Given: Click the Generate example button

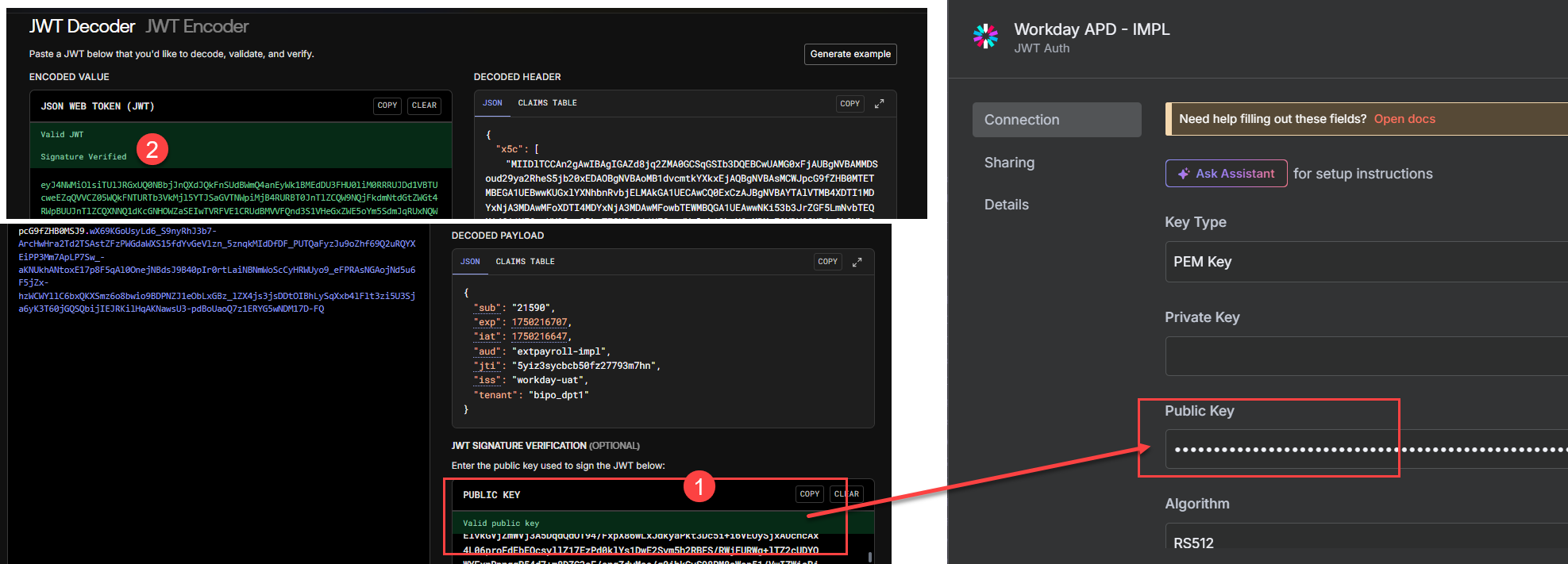Looking at the screenshot, I should click(x=850, y=54).
